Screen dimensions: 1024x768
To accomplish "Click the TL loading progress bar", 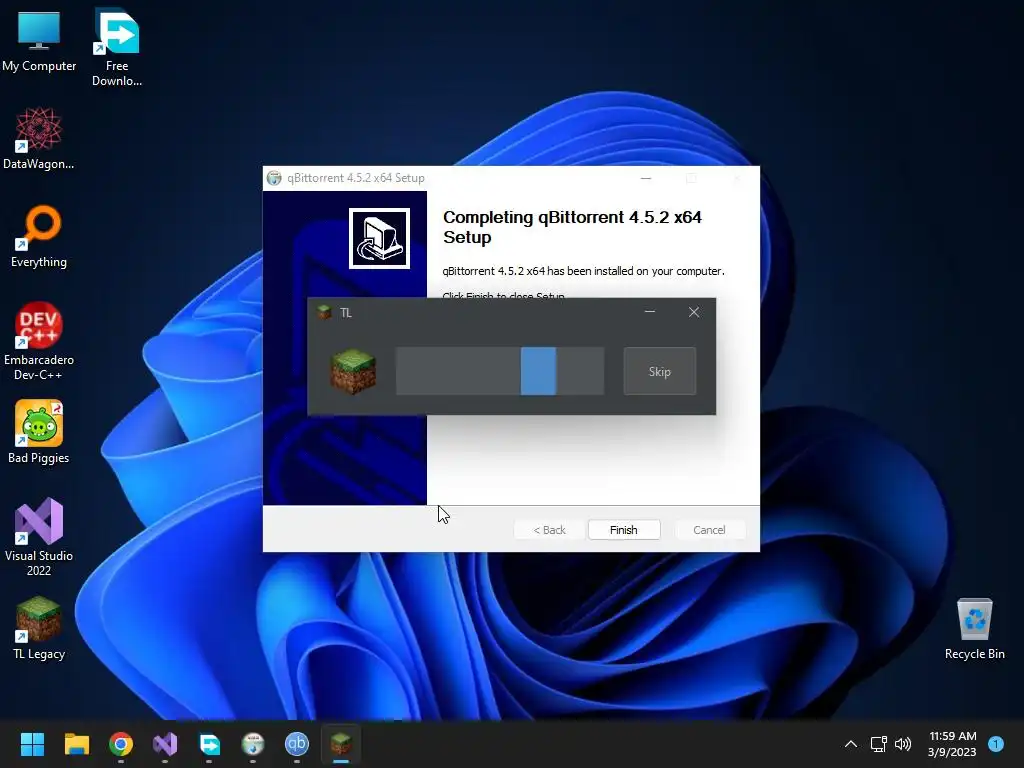I will pos(500,372).
